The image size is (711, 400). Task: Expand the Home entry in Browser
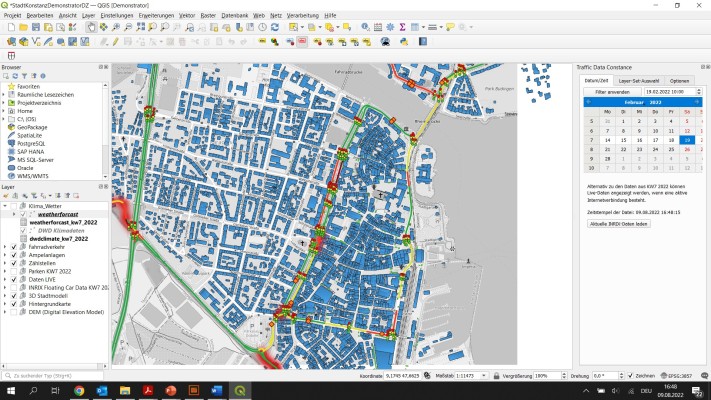point(4,111)
